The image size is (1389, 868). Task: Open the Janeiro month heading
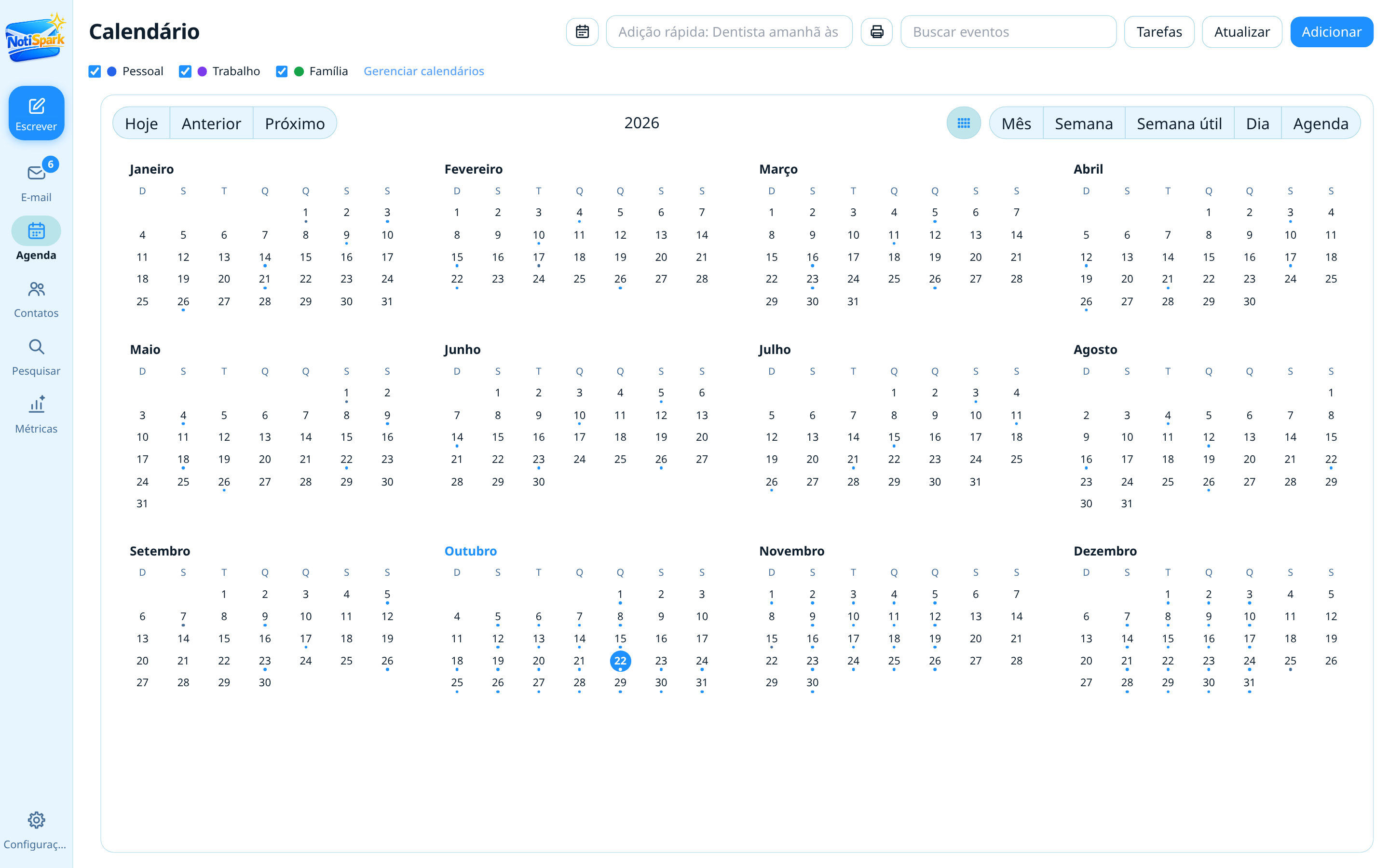[x=151, y=169]
